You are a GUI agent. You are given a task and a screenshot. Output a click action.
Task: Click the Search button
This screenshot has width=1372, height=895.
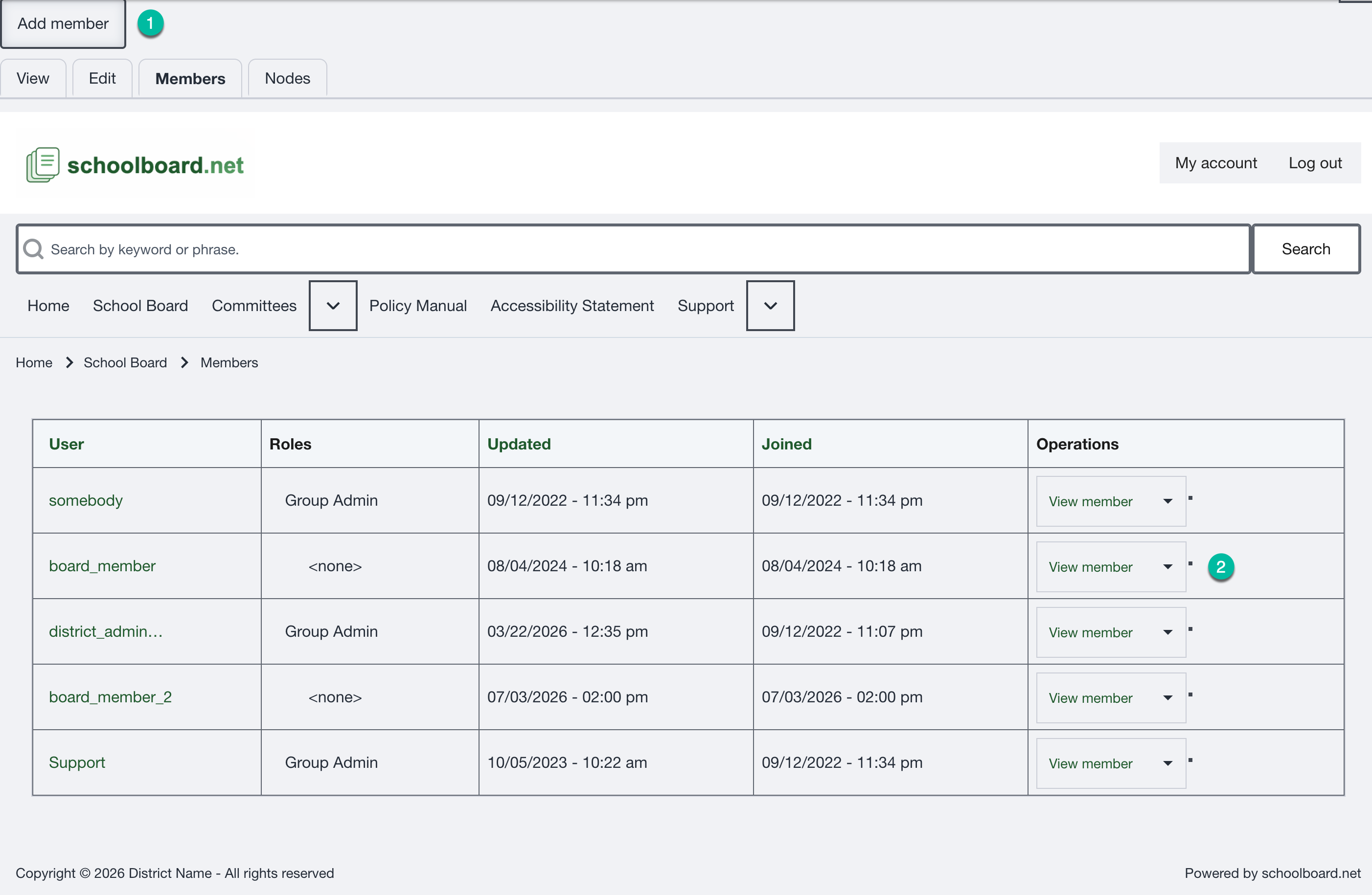[x=1306, y=249]
